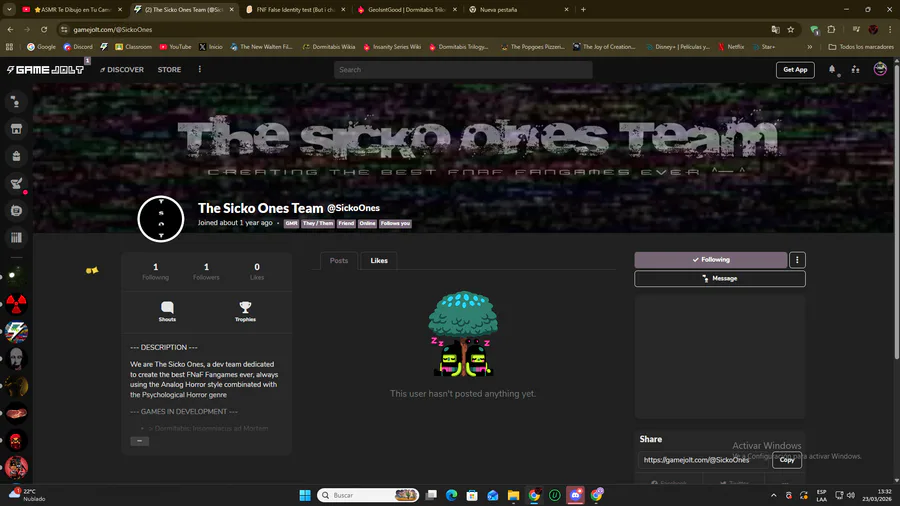The width and height of the screenshot is (900, 506).
Task: Toggle the Following button
Action: [711, 260]
